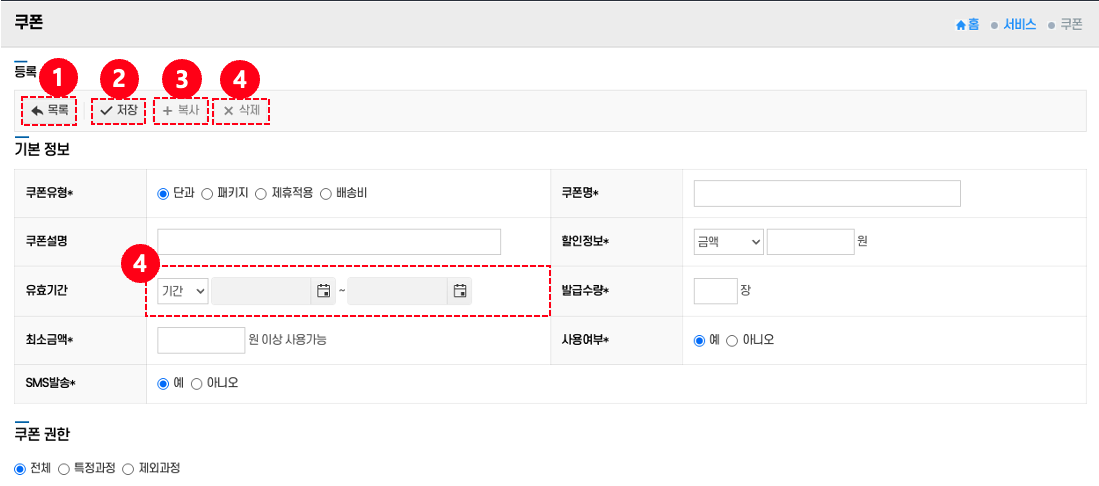Select the 제휴적용 coupon type
This screenshot has height=486, width=1099.
[x=262, y=193]
